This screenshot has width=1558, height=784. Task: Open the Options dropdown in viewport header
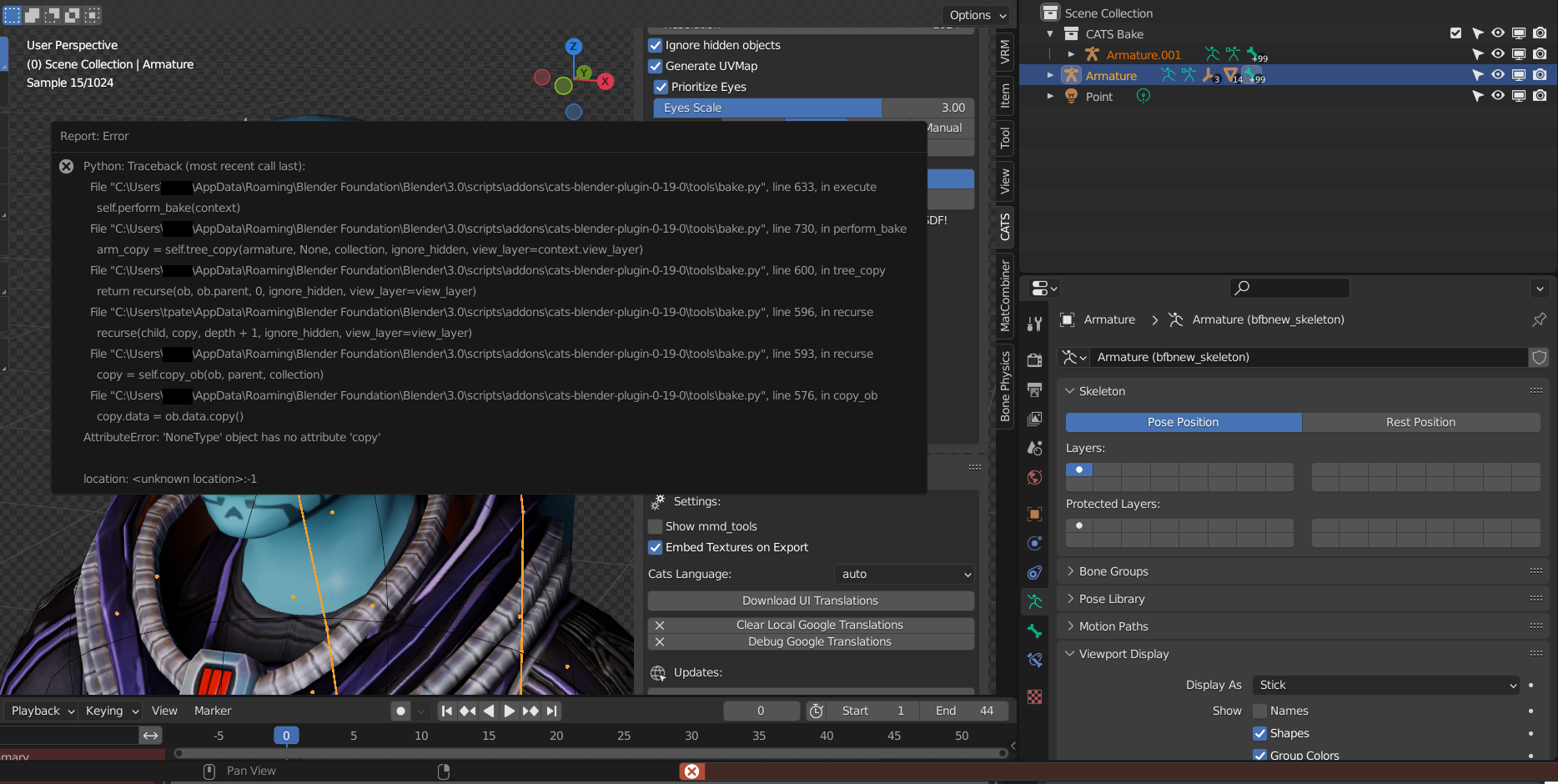click(978, 15)
